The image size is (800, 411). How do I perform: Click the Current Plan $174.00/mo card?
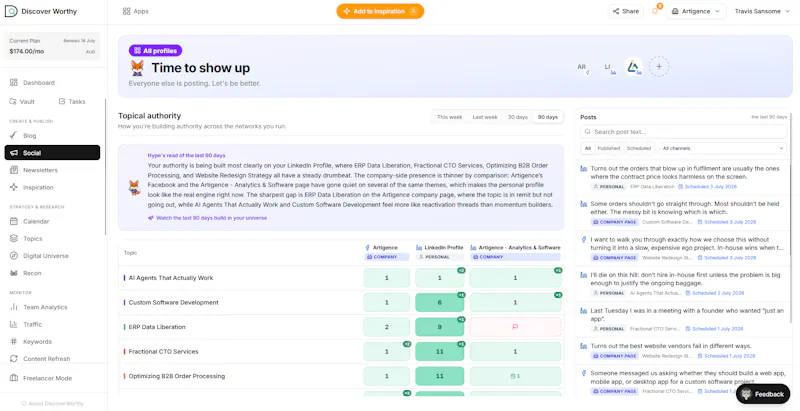[53, 46]
